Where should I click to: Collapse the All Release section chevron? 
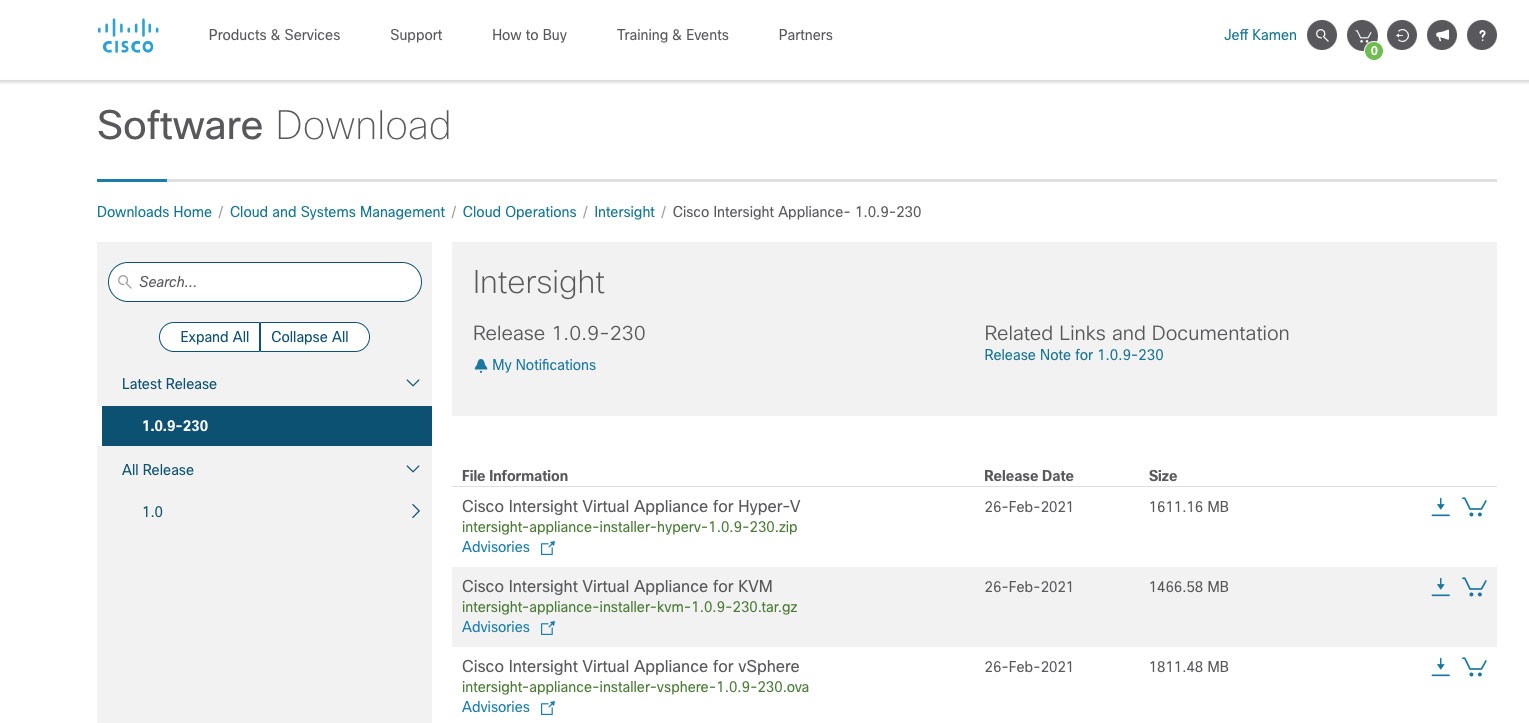click(412, 470)
